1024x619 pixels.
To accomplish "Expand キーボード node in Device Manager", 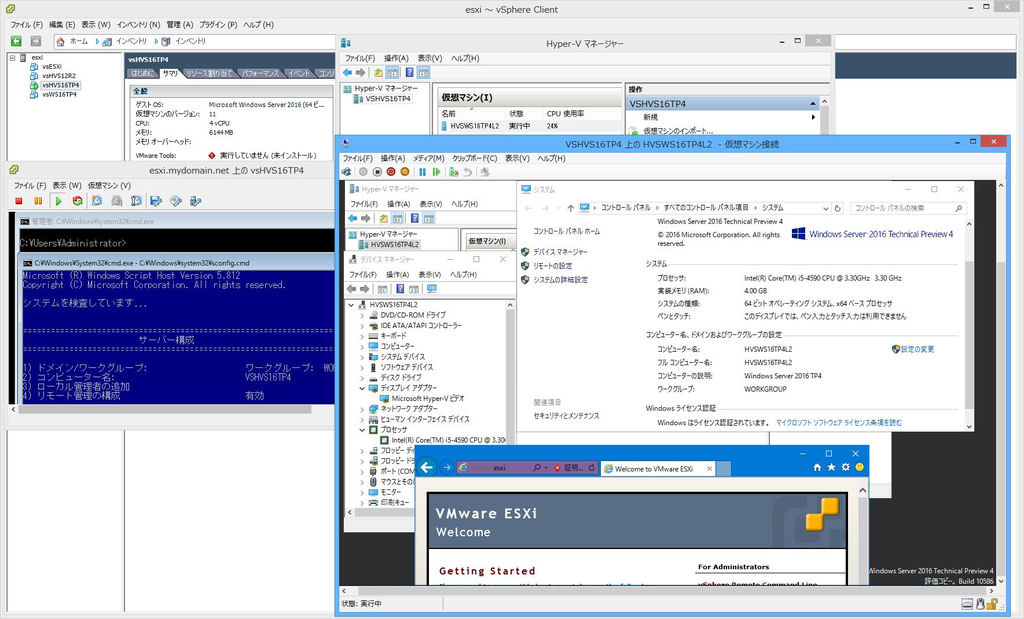I will point(362,336).
